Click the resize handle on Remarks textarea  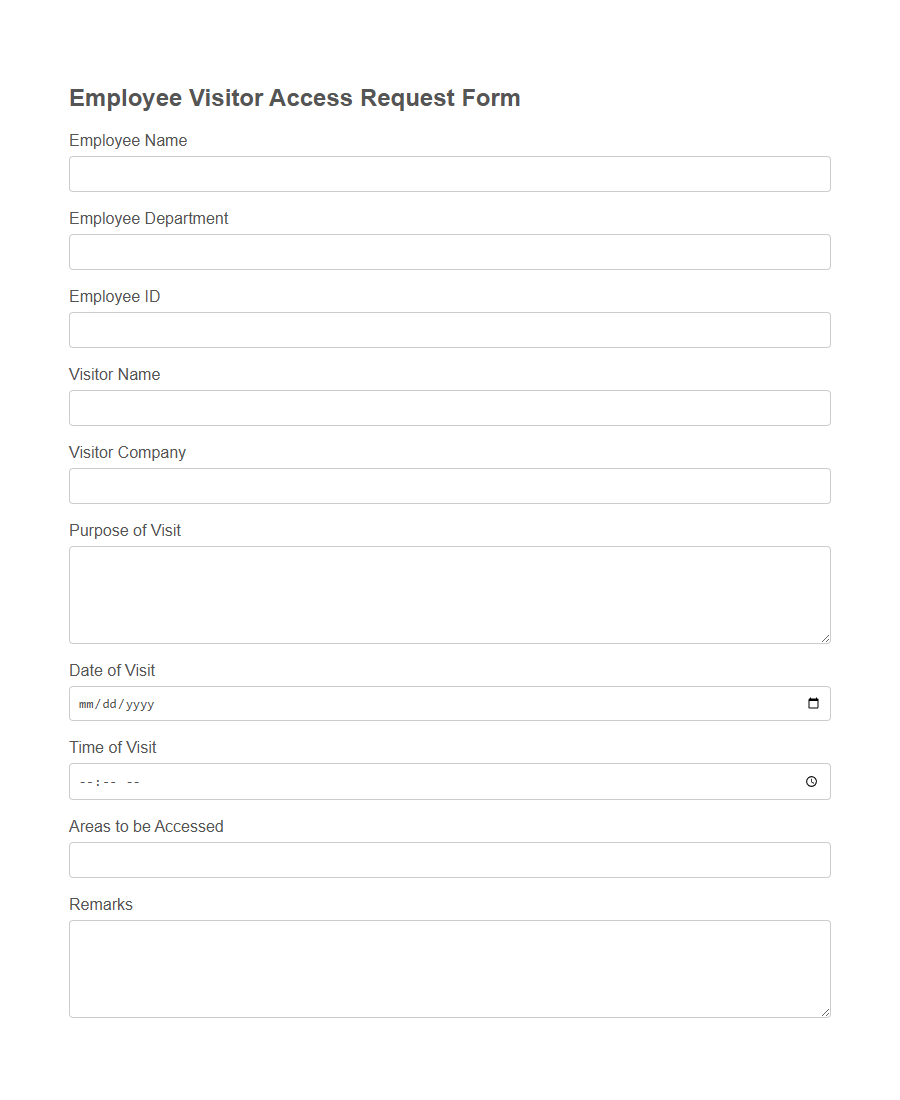point(824,1011)
